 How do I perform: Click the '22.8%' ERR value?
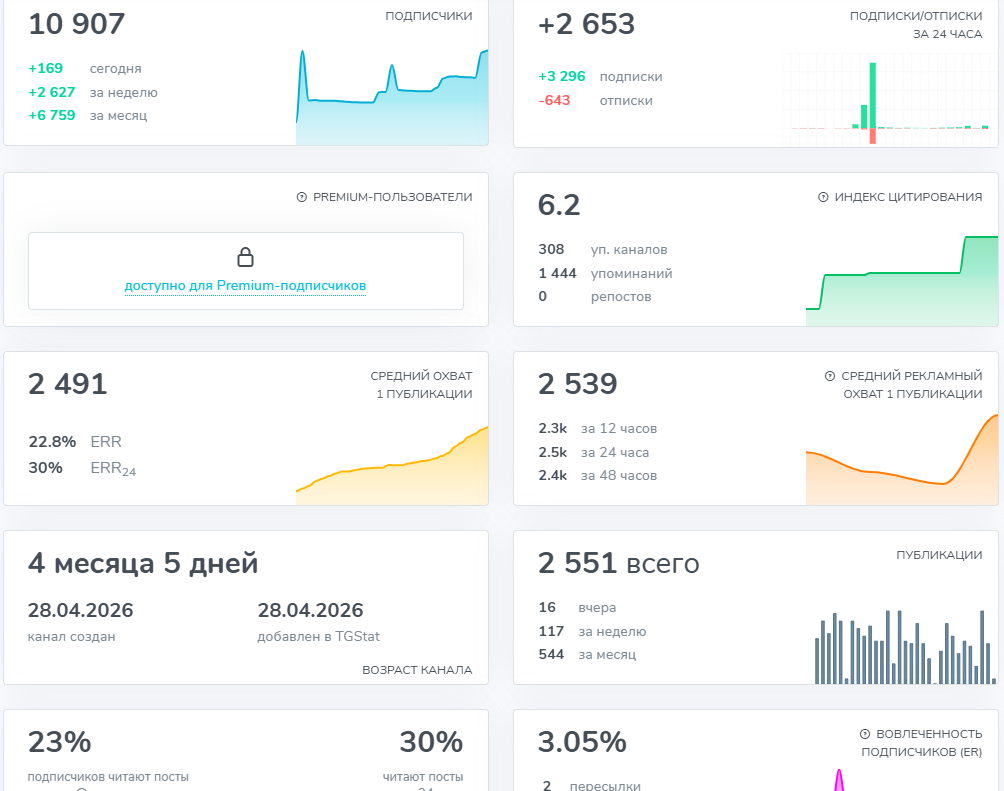[x=52, y=442]
